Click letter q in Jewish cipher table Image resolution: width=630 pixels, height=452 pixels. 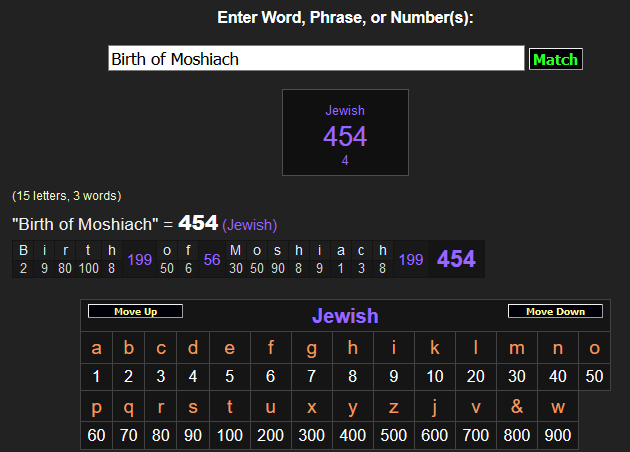click(x=129, y=407)
